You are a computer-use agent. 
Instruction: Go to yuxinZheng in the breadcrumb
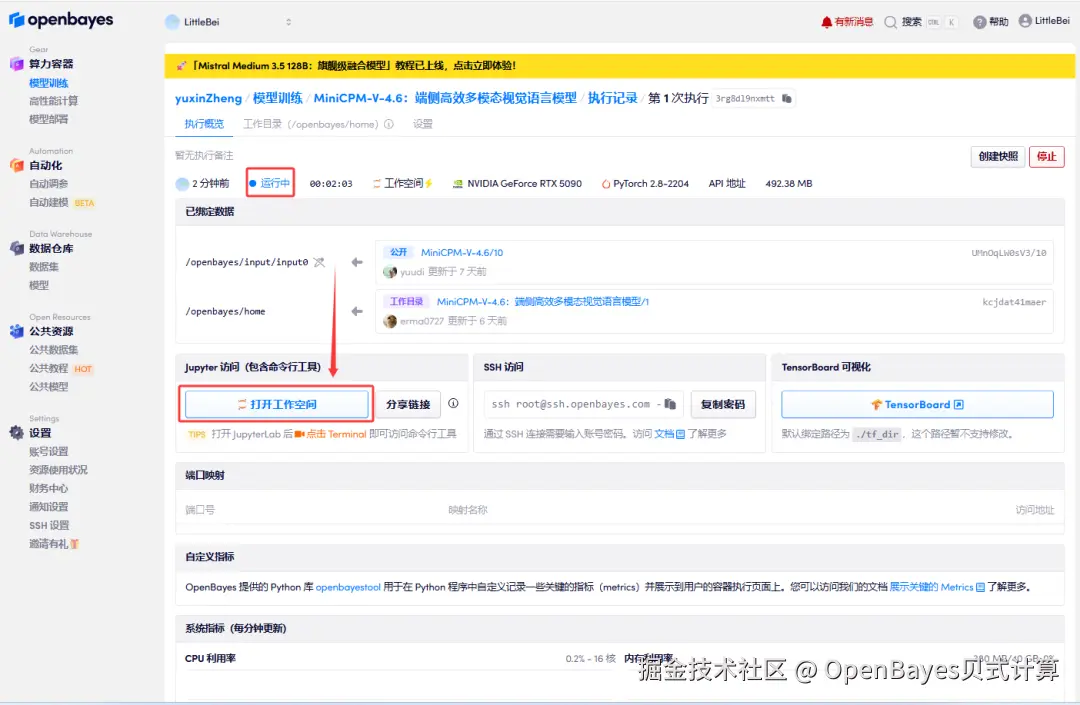pos(208,98)
